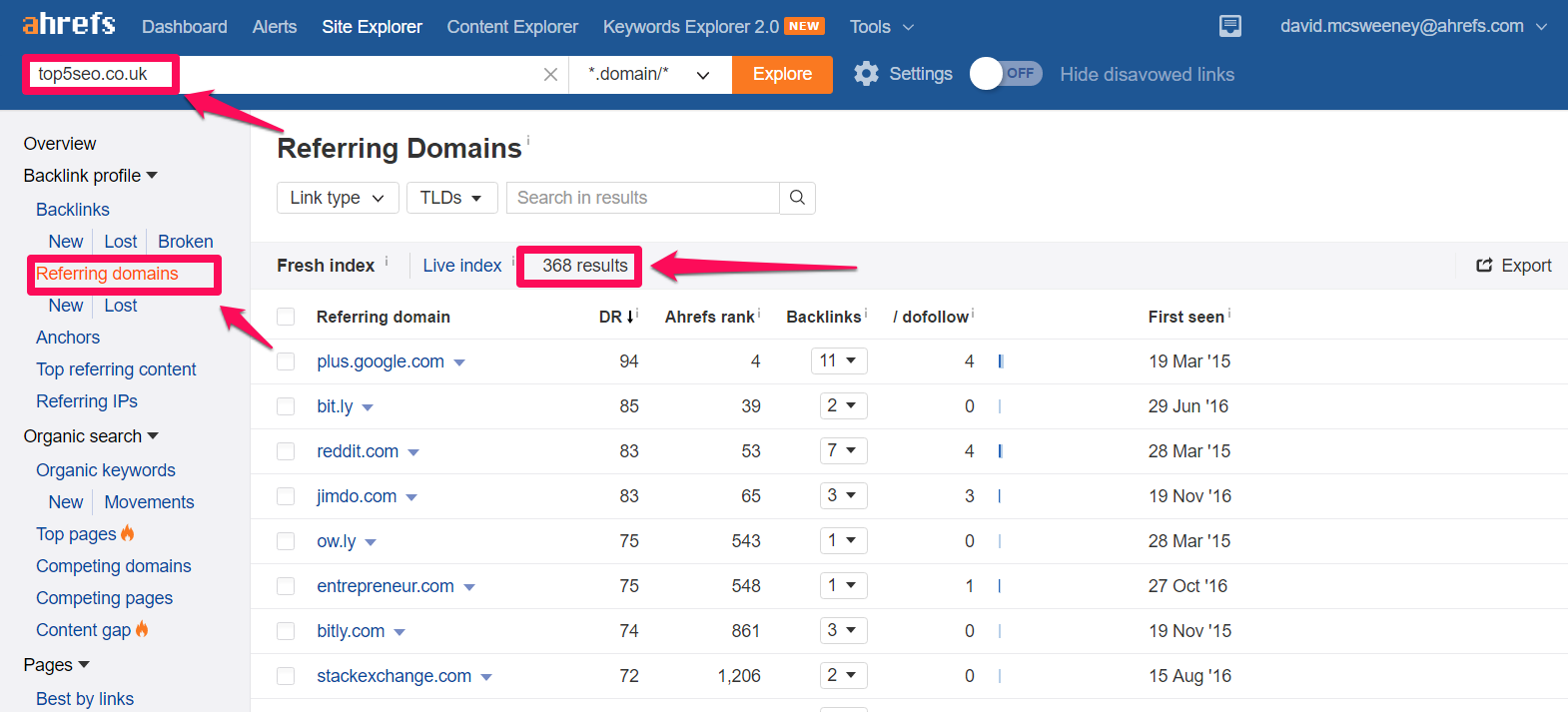The height and width of the screenshot is (712, 1568).
Task: Open the TLDs filter dropdown
Action: [451, 198]
